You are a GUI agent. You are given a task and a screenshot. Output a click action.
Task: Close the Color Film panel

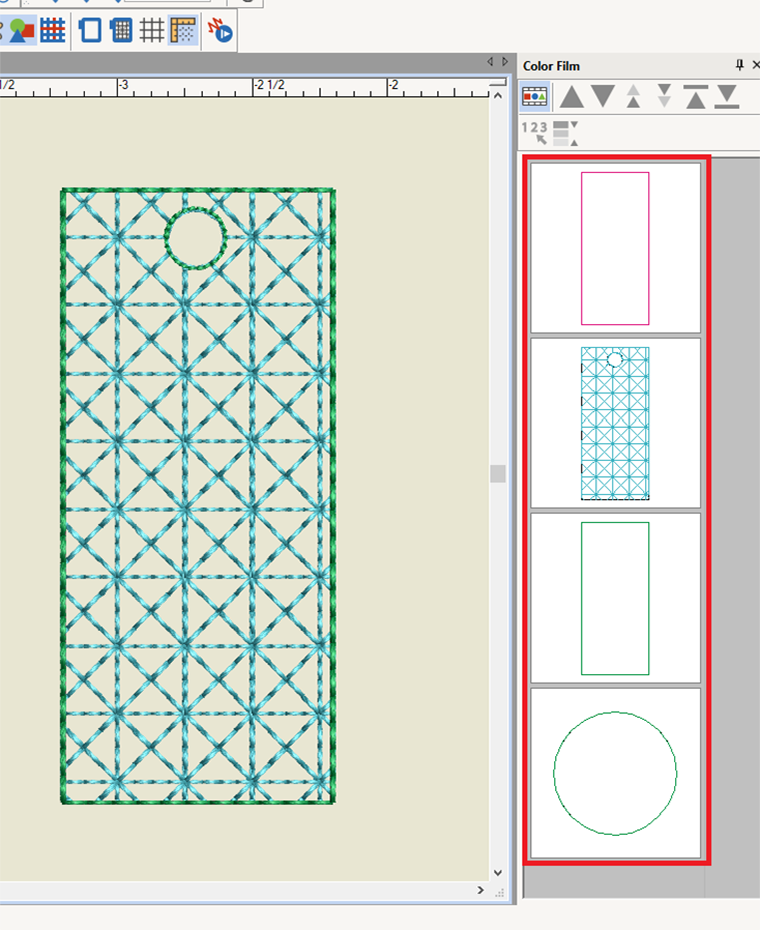point(755,65)
